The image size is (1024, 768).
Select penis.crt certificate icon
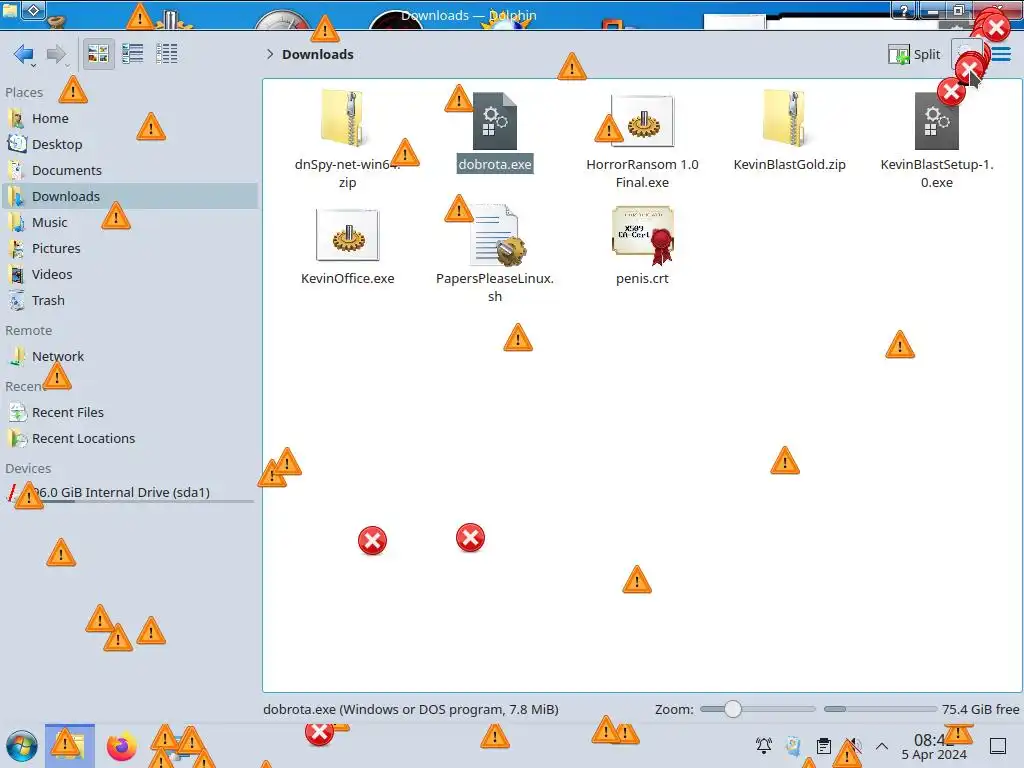coord(643,235)
